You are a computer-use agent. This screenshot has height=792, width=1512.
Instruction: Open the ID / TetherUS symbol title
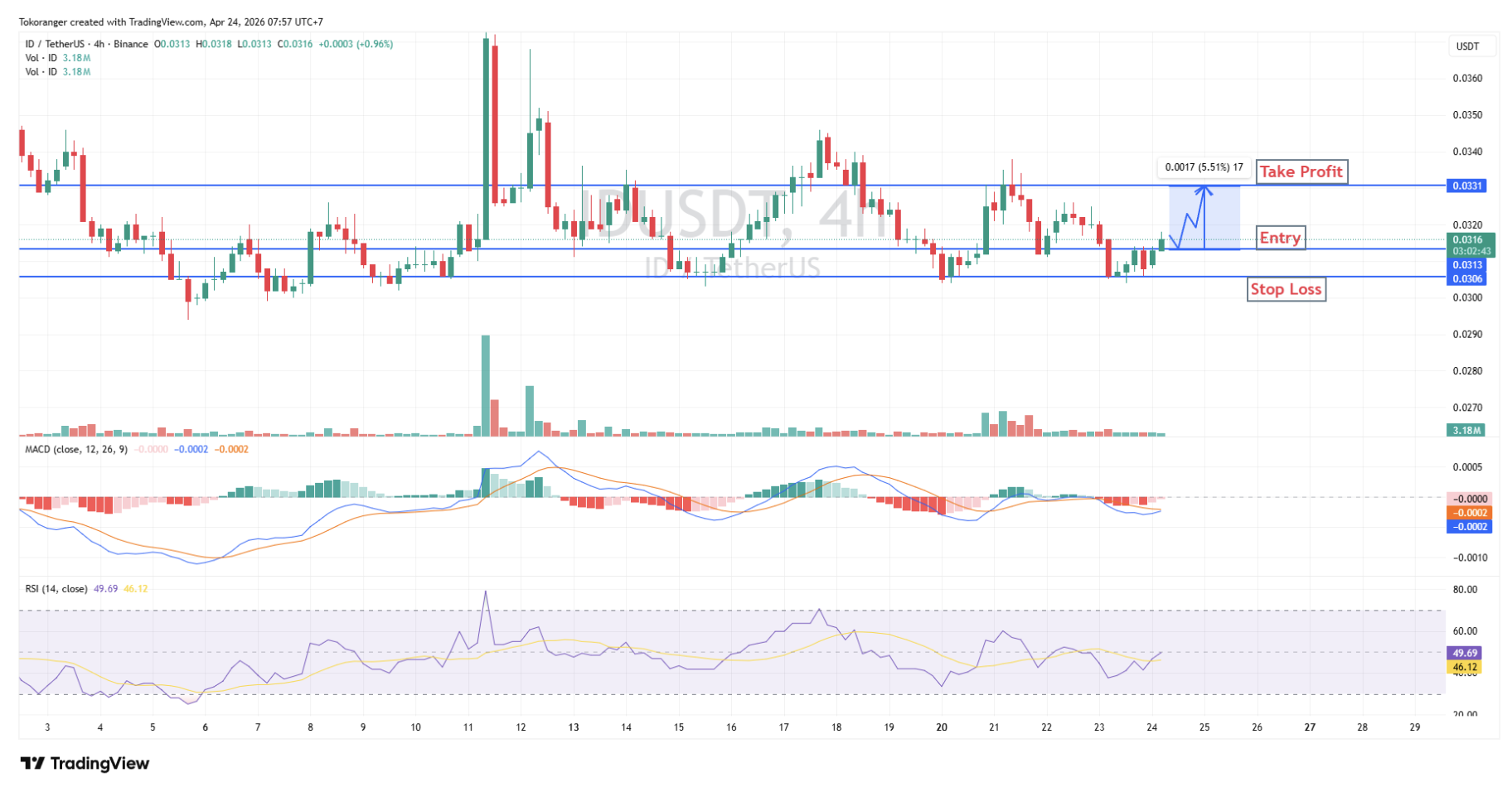click(86, 44)
